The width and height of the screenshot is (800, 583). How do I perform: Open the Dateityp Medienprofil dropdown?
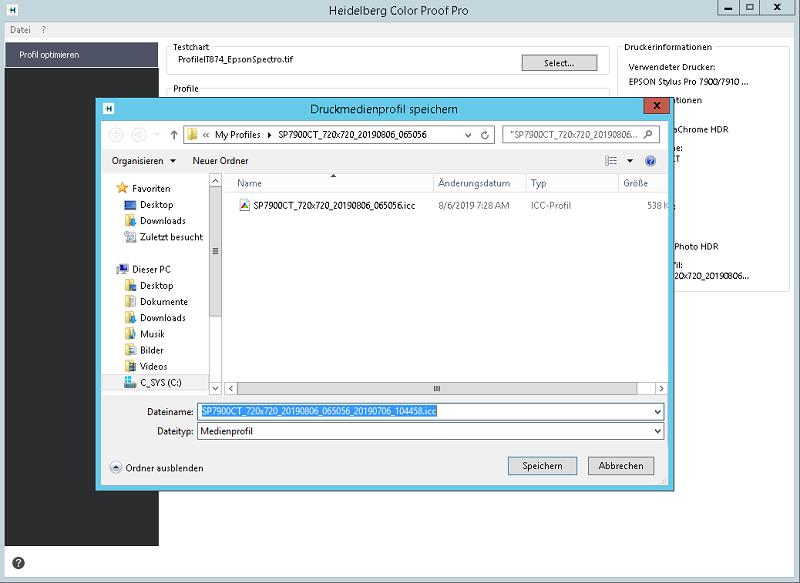[658, 431]
